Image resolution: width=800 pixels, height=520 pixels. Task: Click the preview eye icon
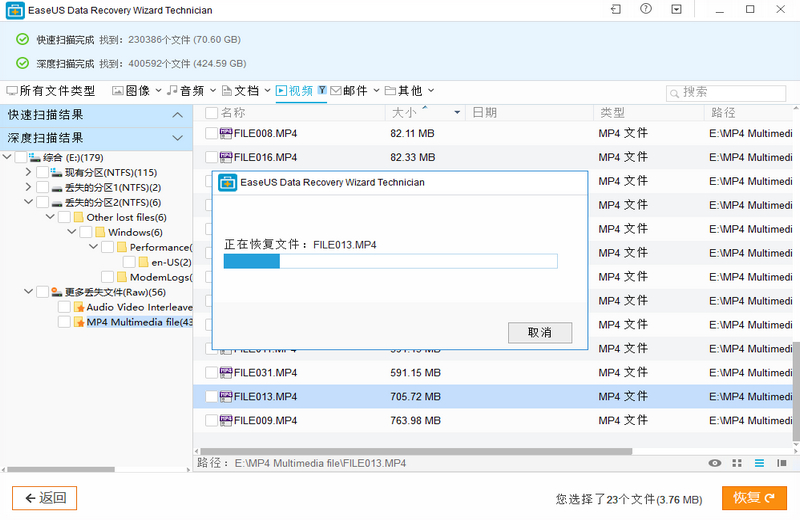(714, 463)
